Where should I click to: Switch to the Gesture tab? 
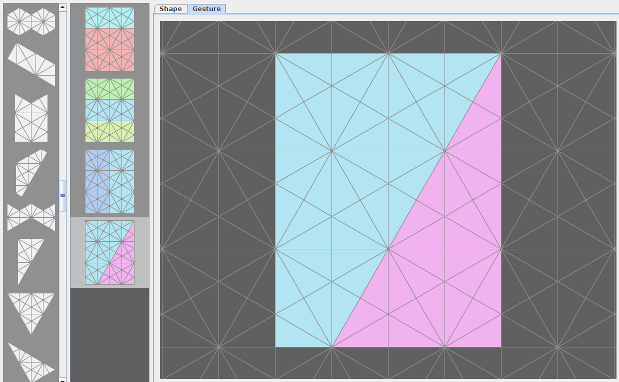(206, 9)
